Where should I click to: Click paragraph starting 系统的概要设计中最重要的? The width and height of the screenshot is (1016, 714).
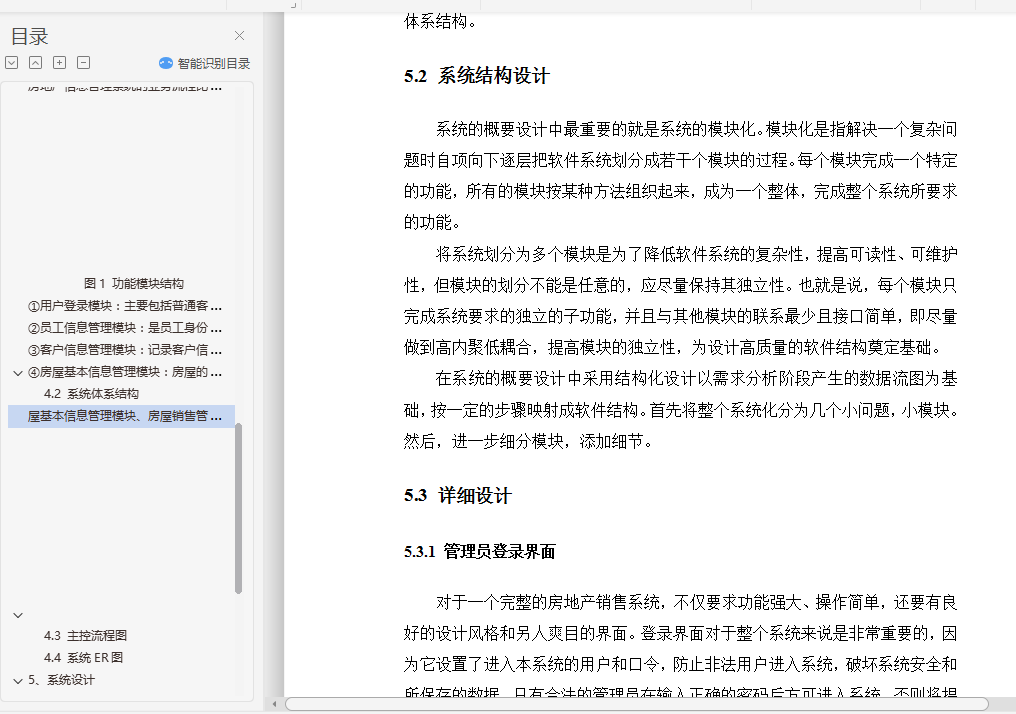click(680, 176)
